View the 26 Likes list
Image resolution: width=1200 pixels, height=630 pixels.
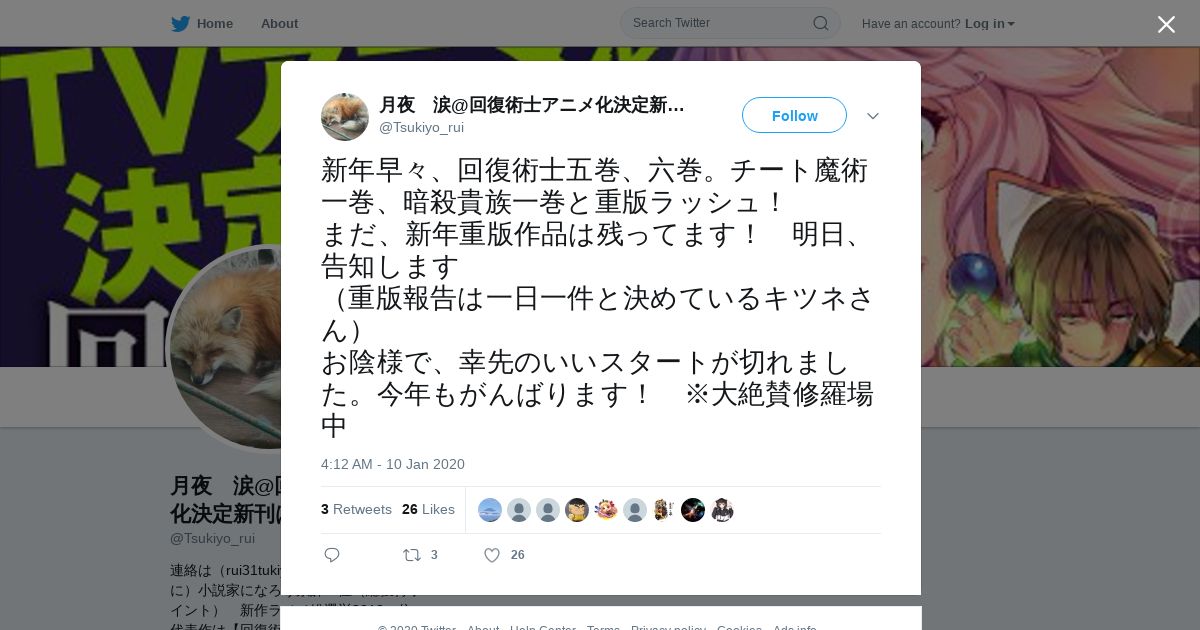click(x=428, y=509)
